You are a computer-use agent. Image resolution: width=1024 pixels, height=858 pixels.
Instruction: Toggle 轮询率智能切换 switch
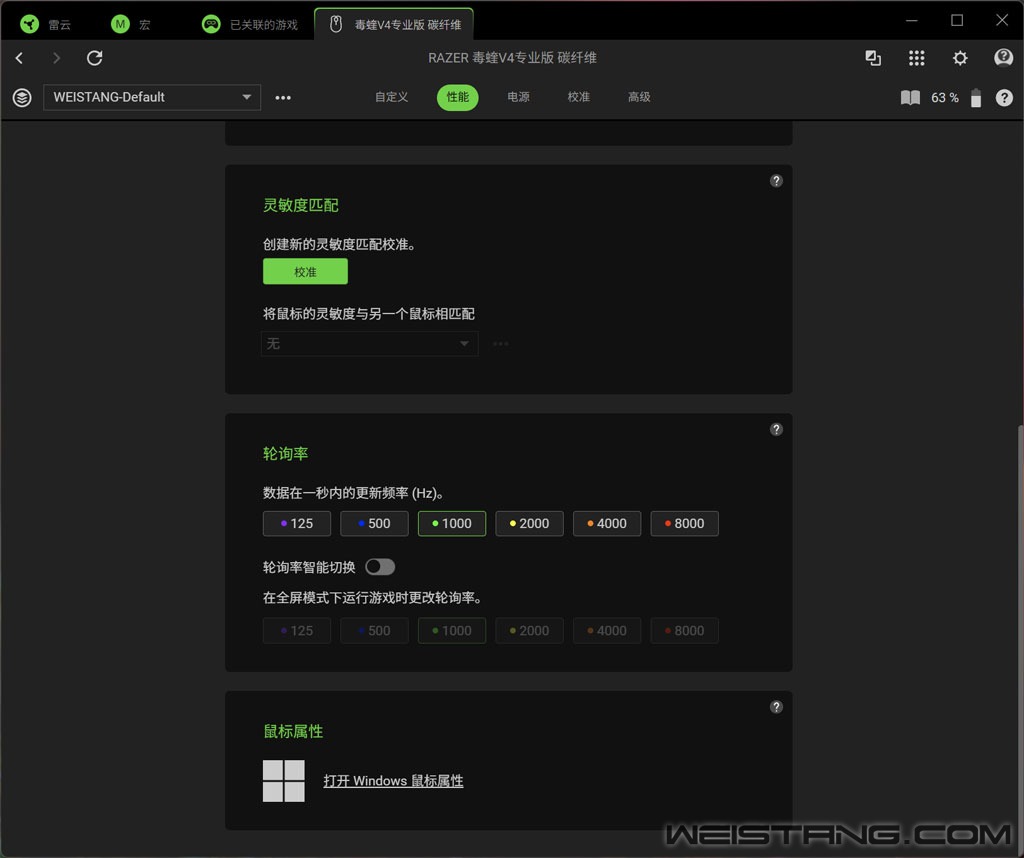pos(380,567)
